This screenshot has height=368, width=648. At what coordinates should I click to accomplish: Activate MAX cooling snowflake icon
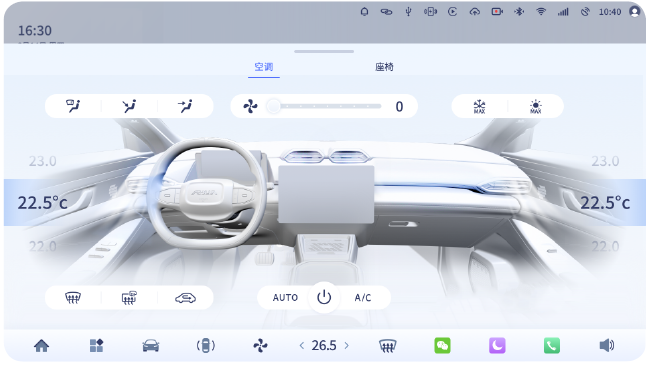pyautogui.click(x=479, y=106)
